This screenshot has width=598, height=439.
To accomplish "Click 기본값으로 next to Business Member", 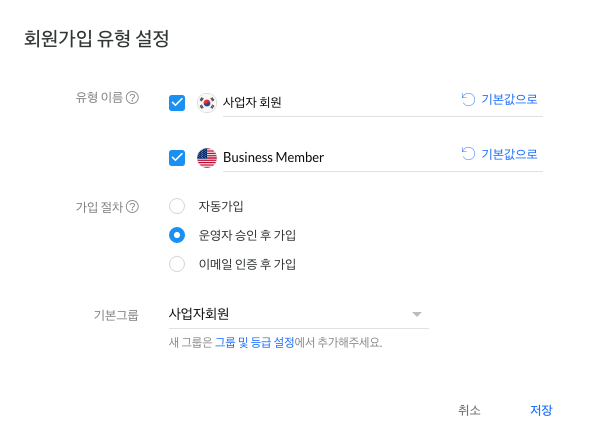I will click(x=509, y=154).
